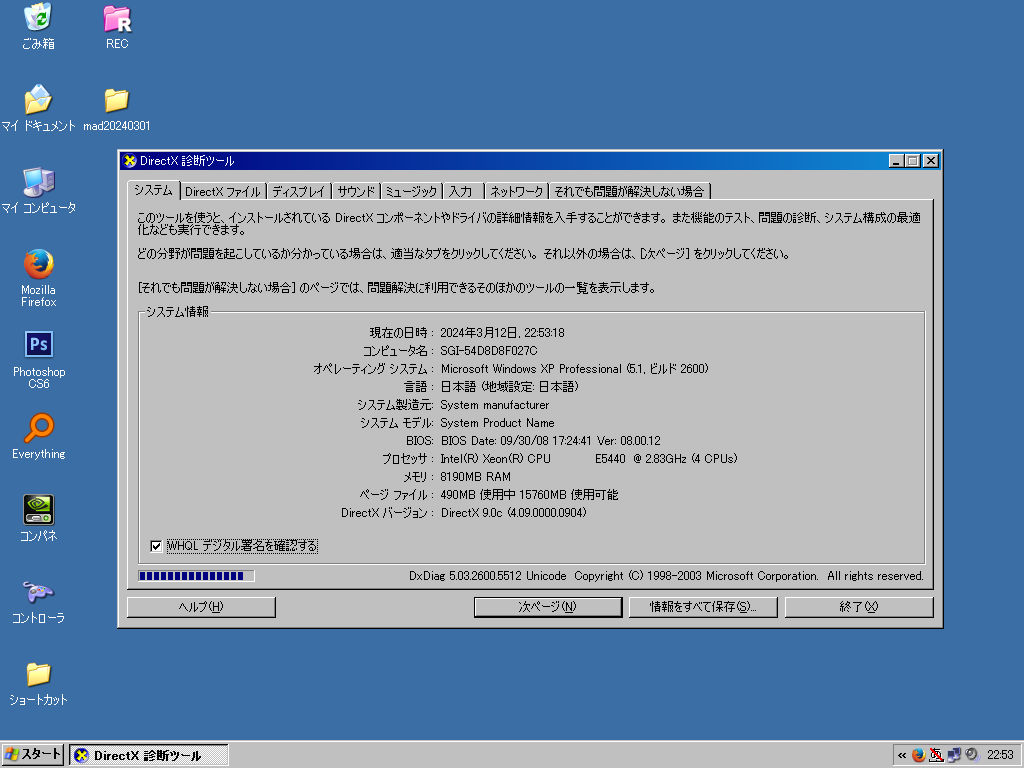Image resolution: width=1024 pixels, height=768 pixels.
Task: Click the date 2024年3月12日, 22:53:18
Action: (x=502, y=333)
